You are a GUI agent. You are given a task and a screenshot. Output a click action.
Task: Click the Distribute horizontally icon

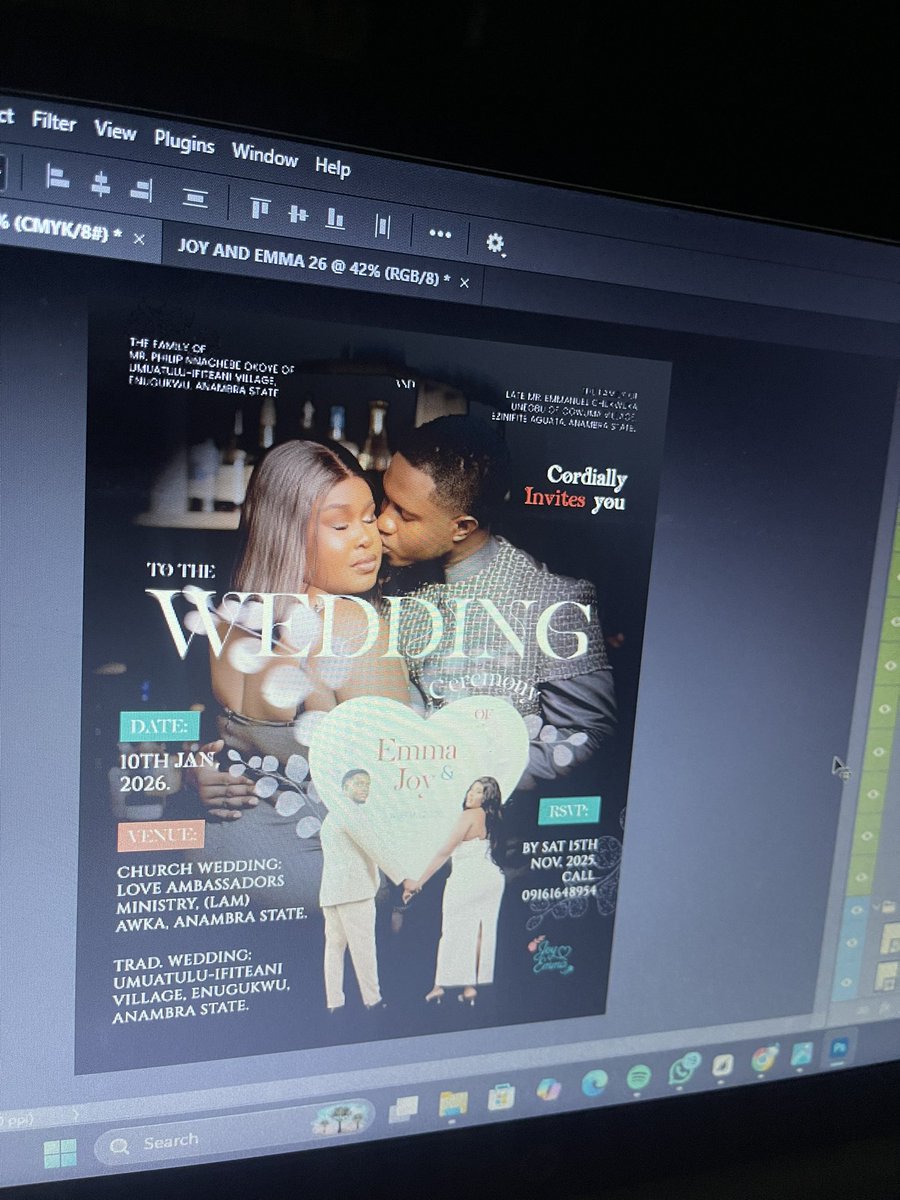[x=382, y=225]
